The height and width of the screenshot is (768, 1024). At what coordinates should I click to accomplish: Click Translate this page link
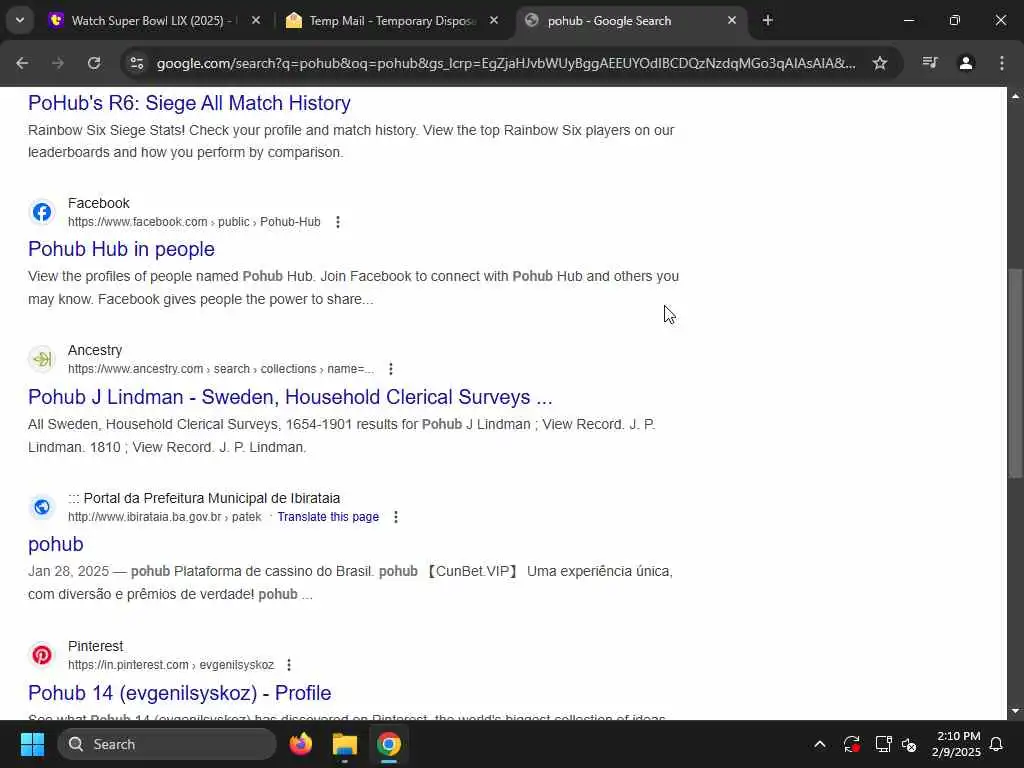328,517
